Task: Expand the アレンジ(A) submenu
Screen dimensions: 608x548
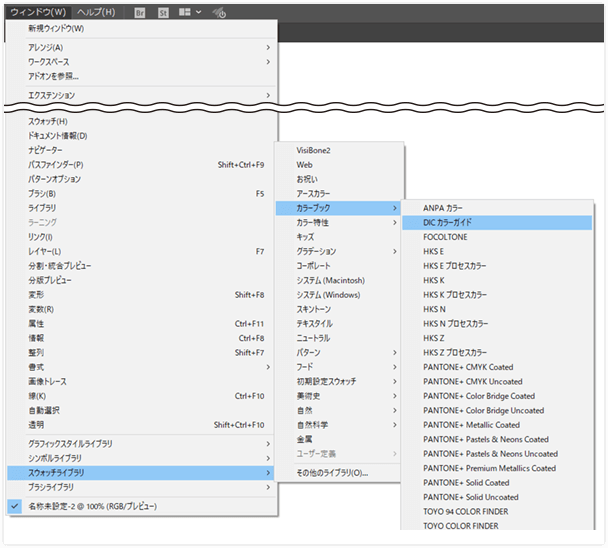Action: click(x=142, y=47)
